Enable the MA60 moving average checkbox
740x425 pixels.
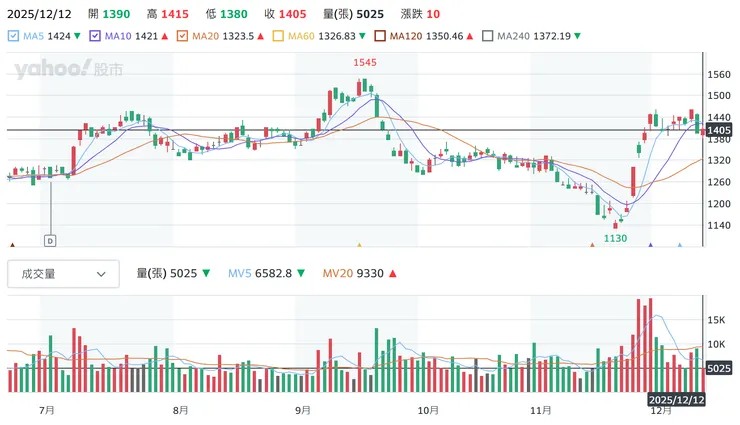tap(279, 36)
